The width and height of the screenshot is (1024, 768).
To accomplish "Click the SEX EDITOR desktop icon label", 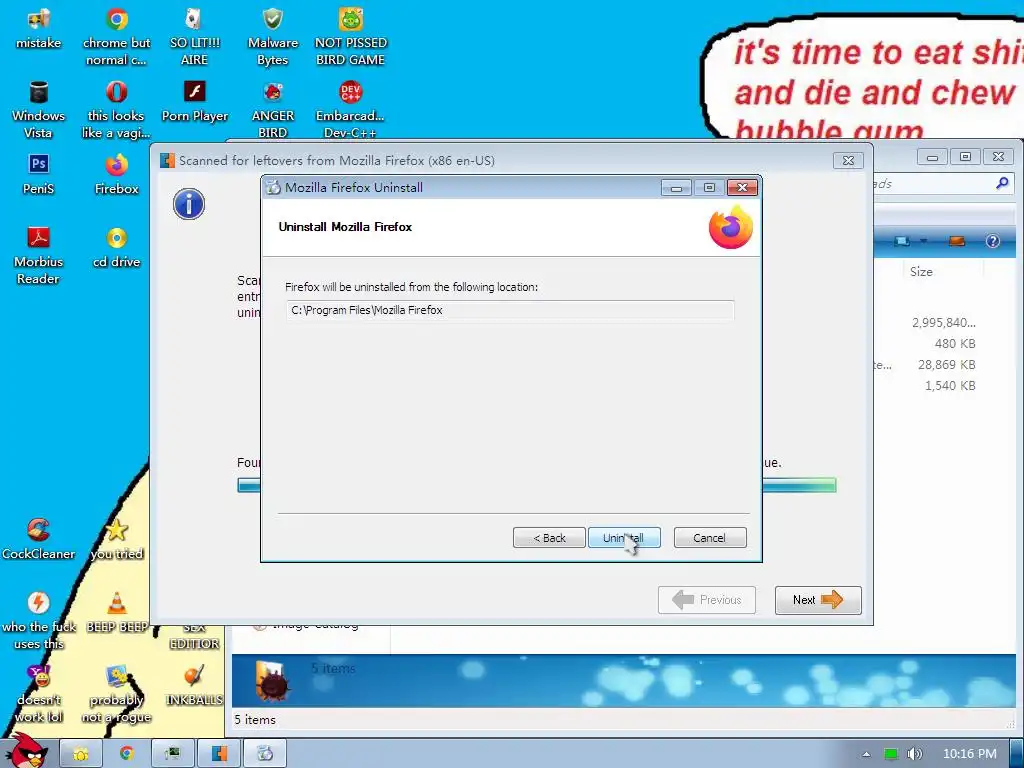I will coord(194,635).
